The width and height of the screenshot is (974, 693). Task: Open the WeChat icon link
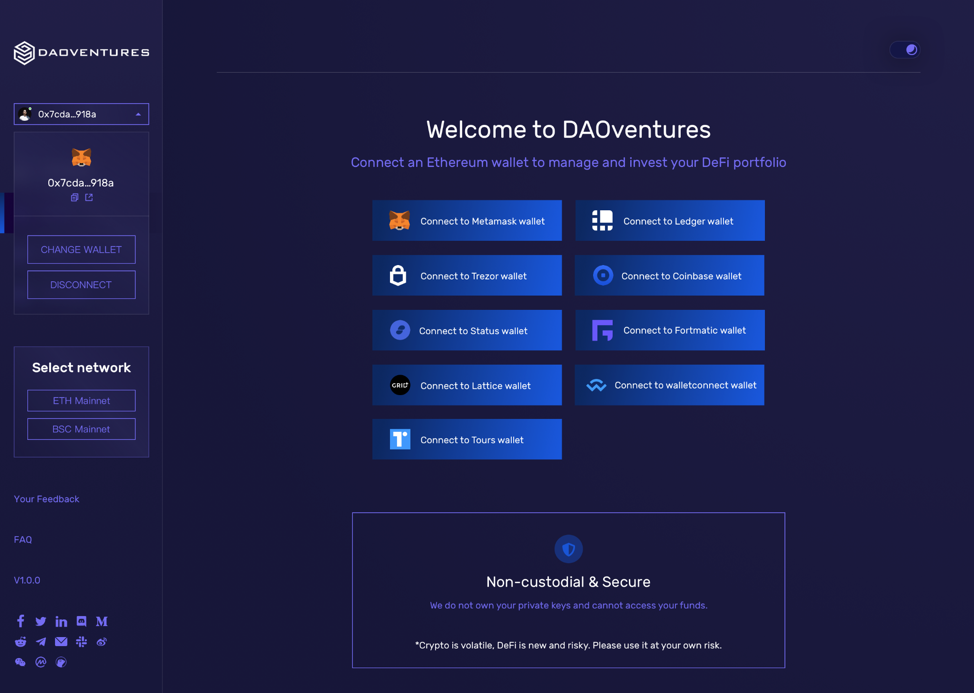(20, 662)
